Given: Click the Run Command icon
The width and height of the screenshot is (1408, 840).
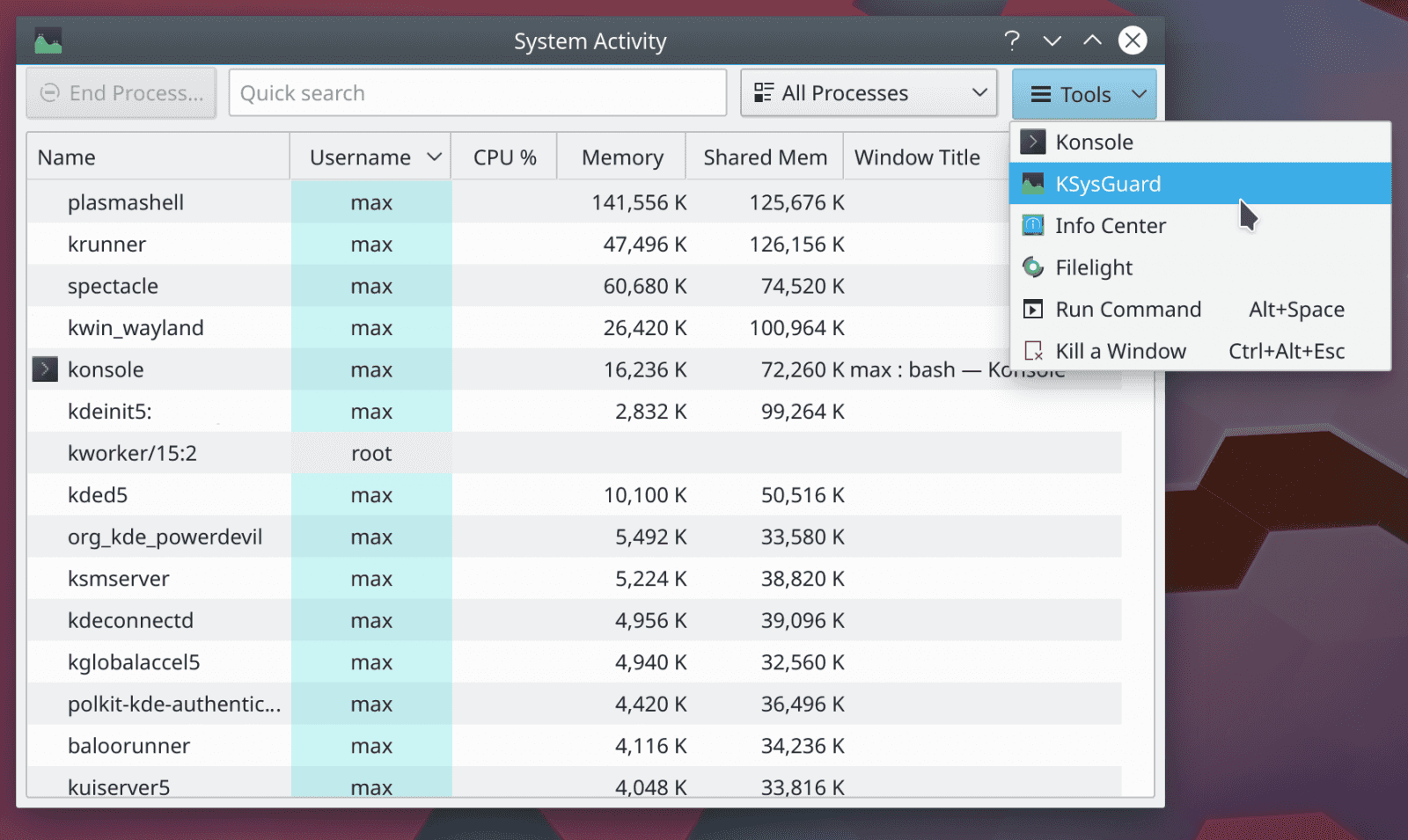Looking at the screenshot, I should point(1031,309).
